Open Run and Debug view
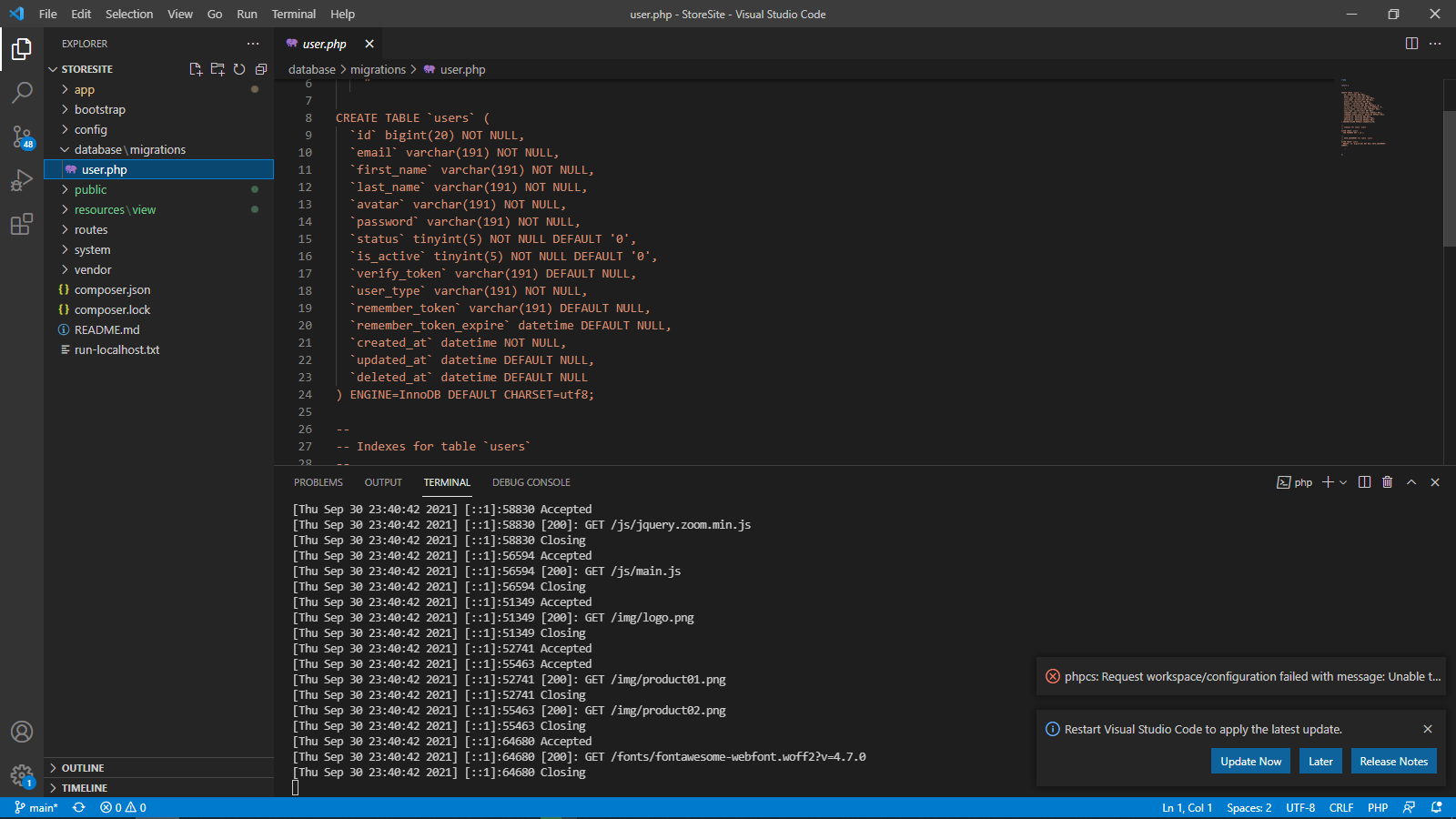1456x819 pixels. click(22, 180)
